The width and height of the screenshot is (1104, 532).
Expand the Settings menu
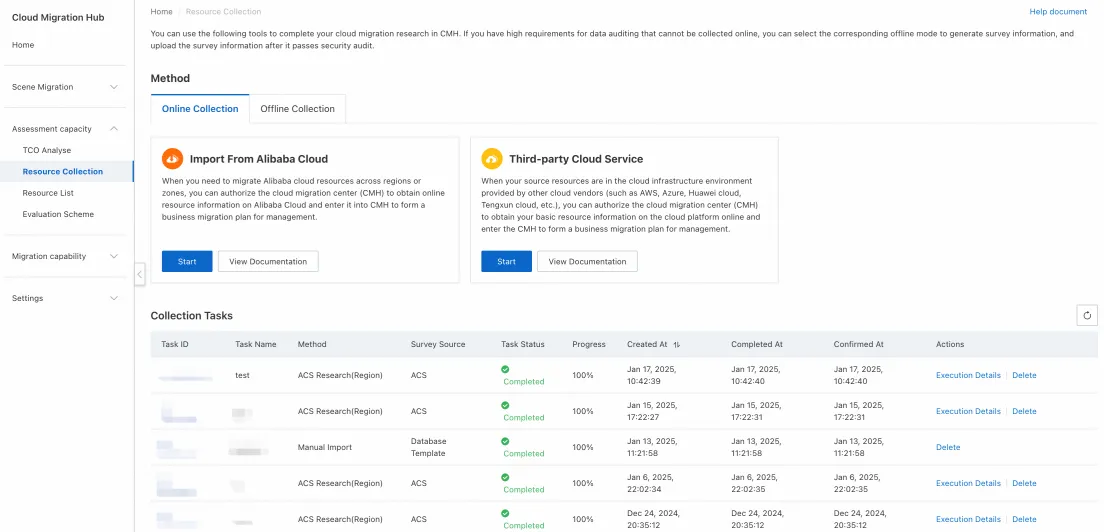coord(114,298)
